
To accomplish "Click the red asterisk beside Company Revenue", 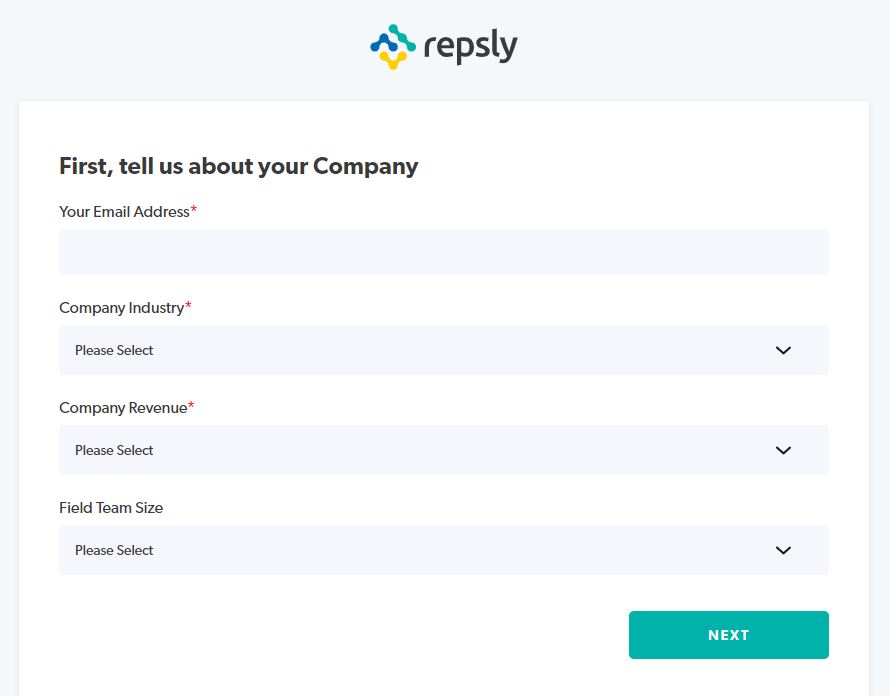I will tap(191, 406).
